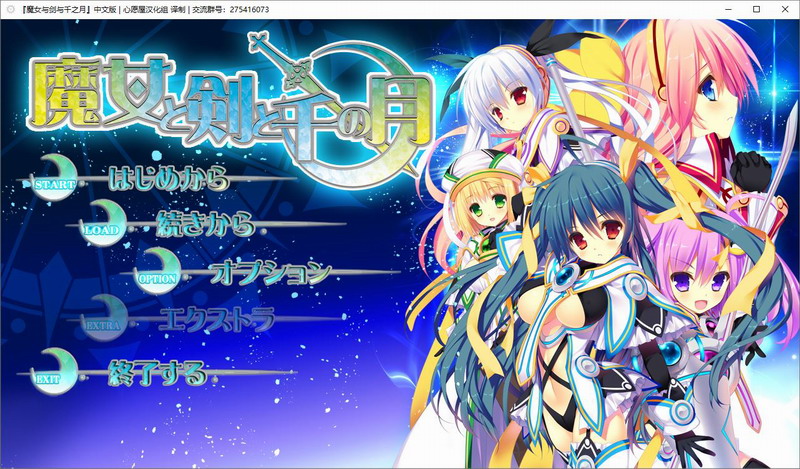Click the OPTION crescent moon icon
This screenshot has height=469, width=800.
point(157,269)
